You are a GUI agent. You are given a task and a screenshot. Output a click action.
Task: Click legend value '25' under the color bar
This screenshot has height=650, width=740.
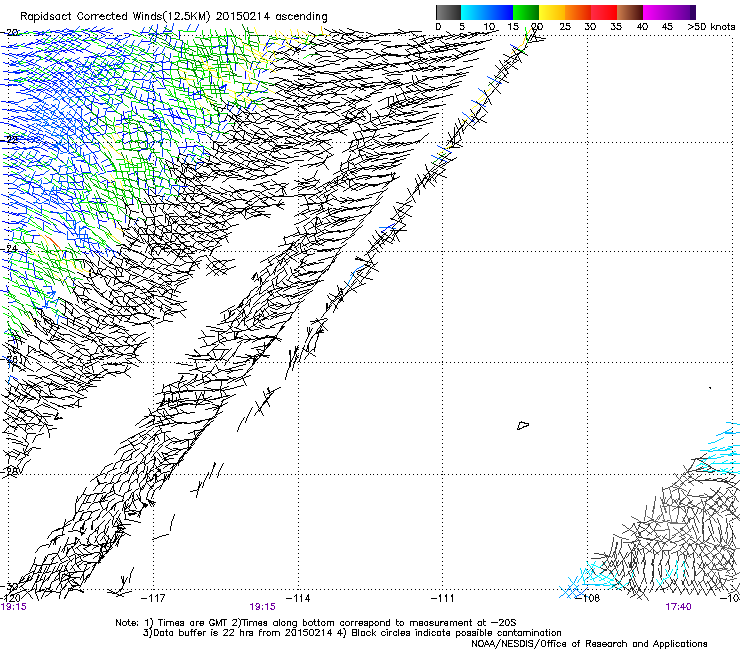coord(565,27)
